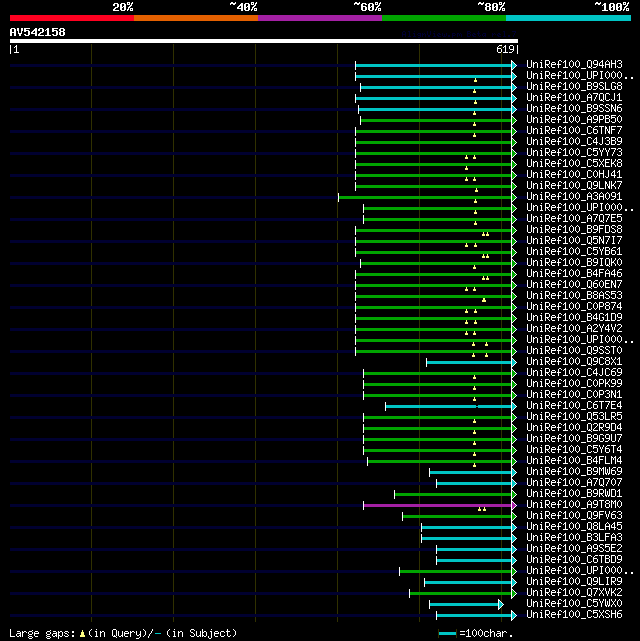Select the green alignment bar for UniRef100_A3A091
This screenshot has height=641, width=640.
(425, 197)
